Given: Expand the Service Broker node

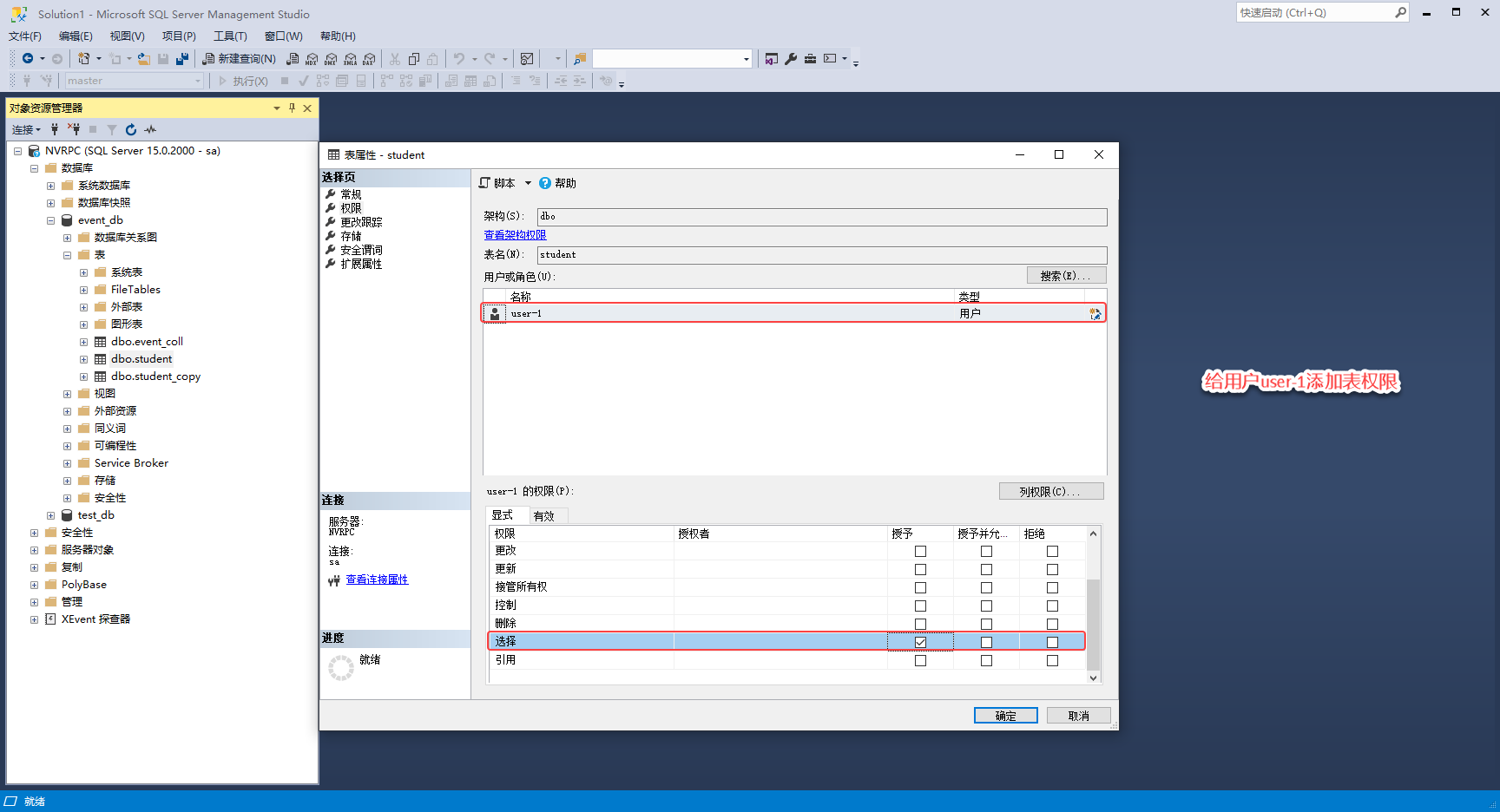Looking at the screenshot, I should tap(67, 463).
